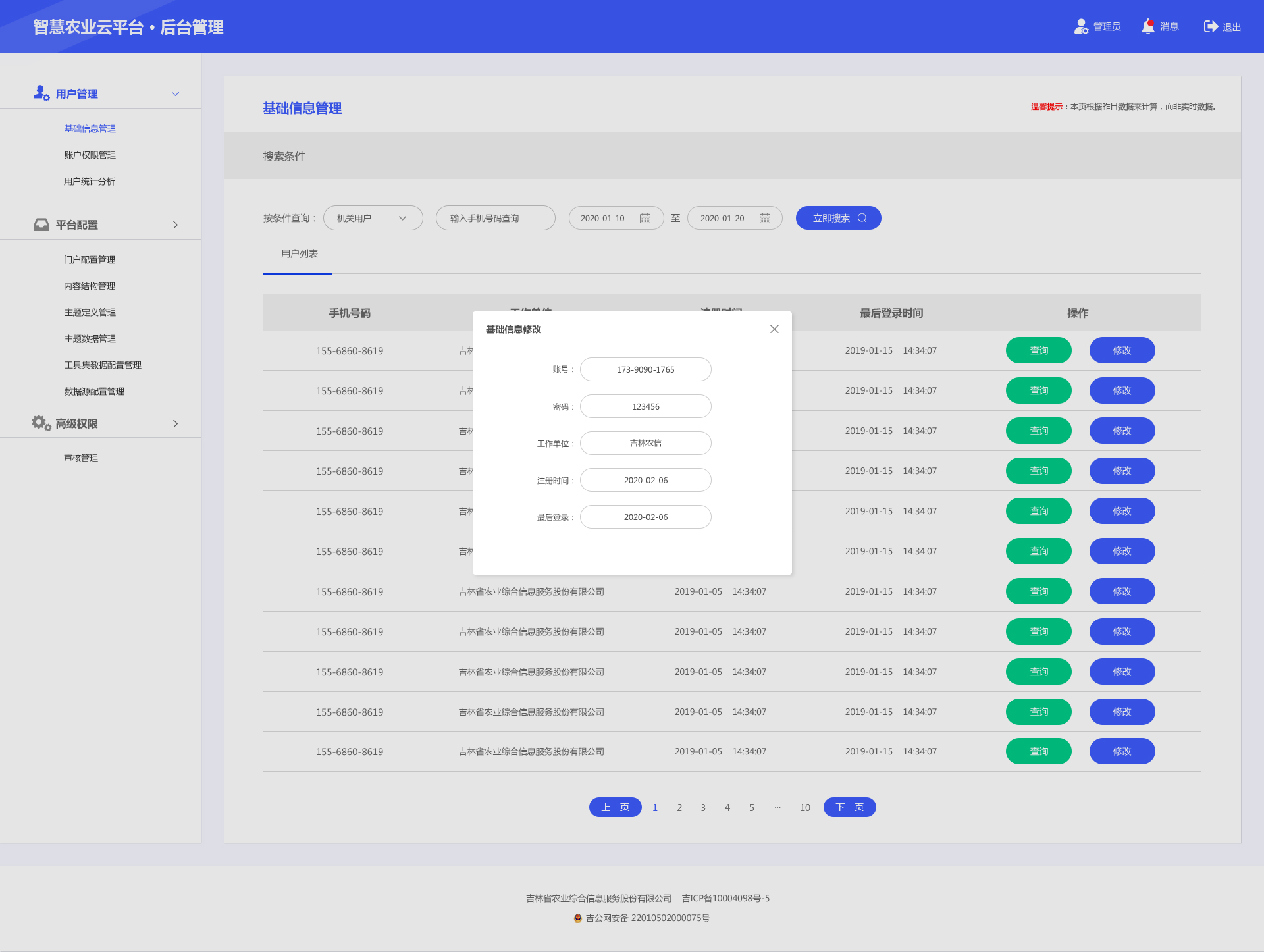Edit the 密码 field in dialog
Screen dimensions: 1264x952
pyautogui.click(x=645, y=406)
